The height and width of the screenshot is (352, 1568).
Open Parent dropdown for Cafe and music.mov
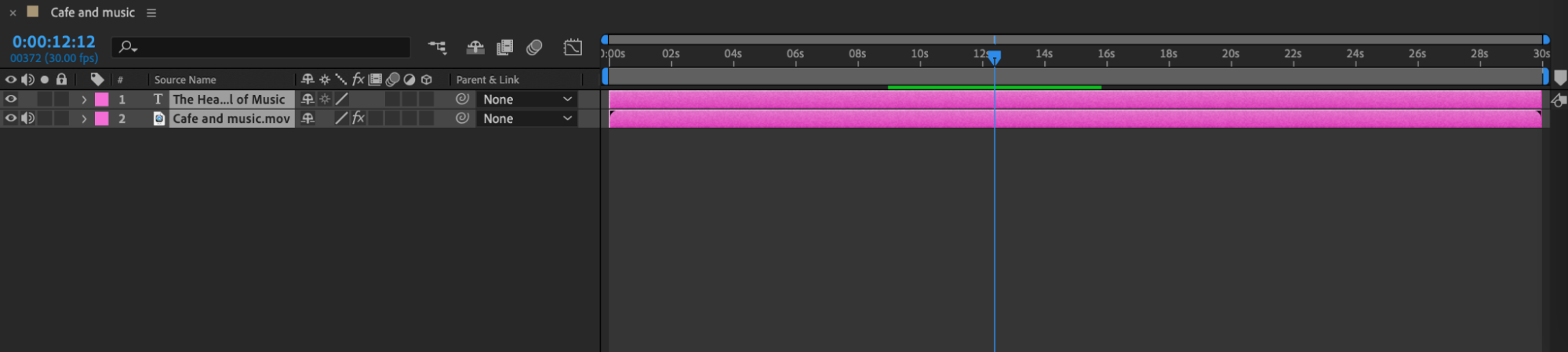527,118
